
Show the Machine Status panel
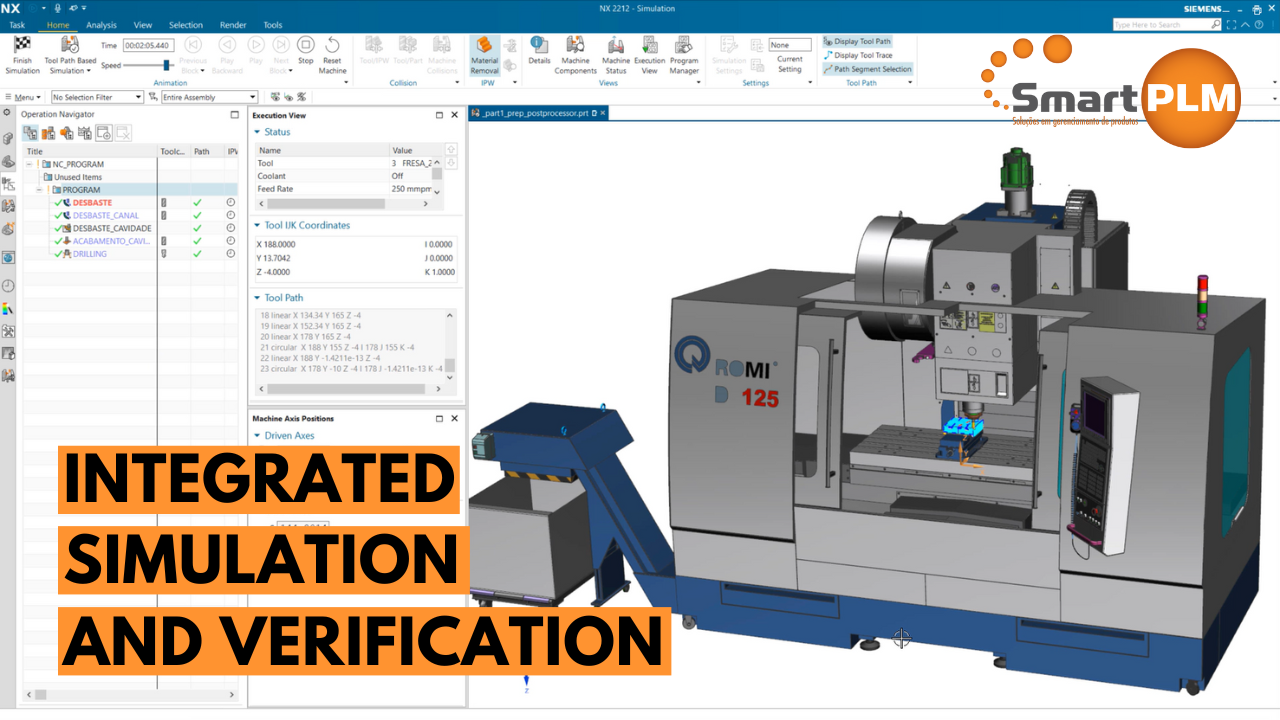616,46
